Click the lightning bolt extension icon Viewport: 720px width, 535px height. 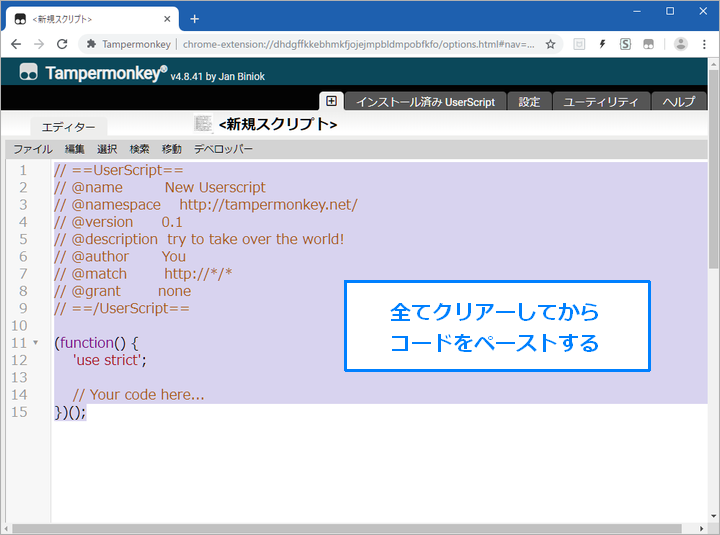click(602, 44)
